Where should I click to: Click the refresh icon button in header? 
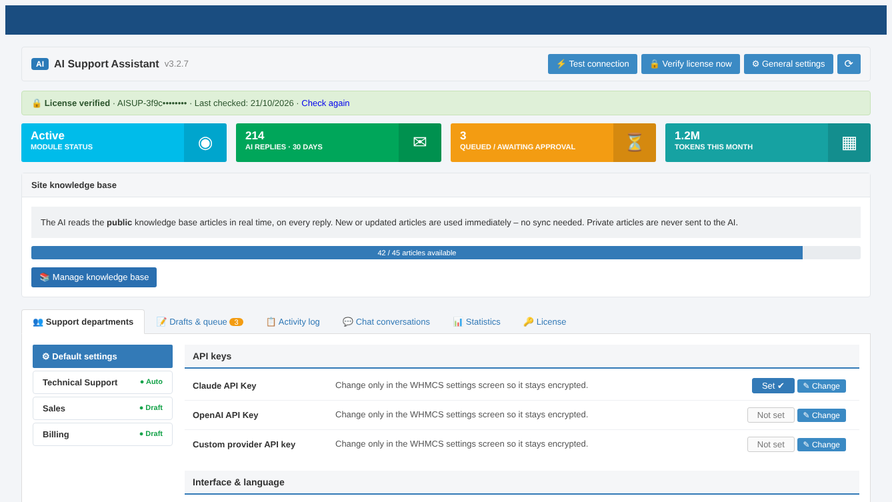[848, 64]
